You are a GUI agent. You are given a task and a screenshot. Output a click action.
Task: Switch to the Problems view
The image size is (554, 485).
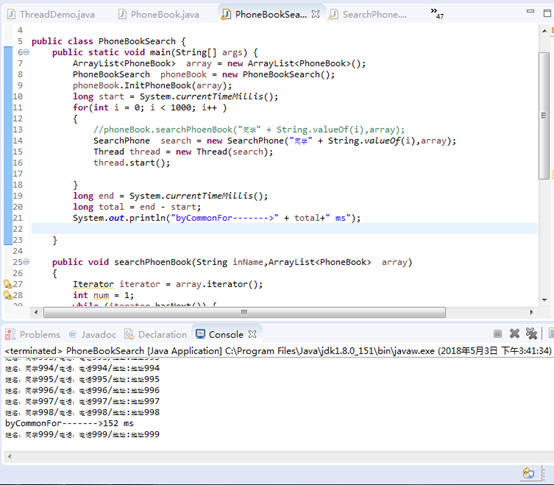[33, 334]
